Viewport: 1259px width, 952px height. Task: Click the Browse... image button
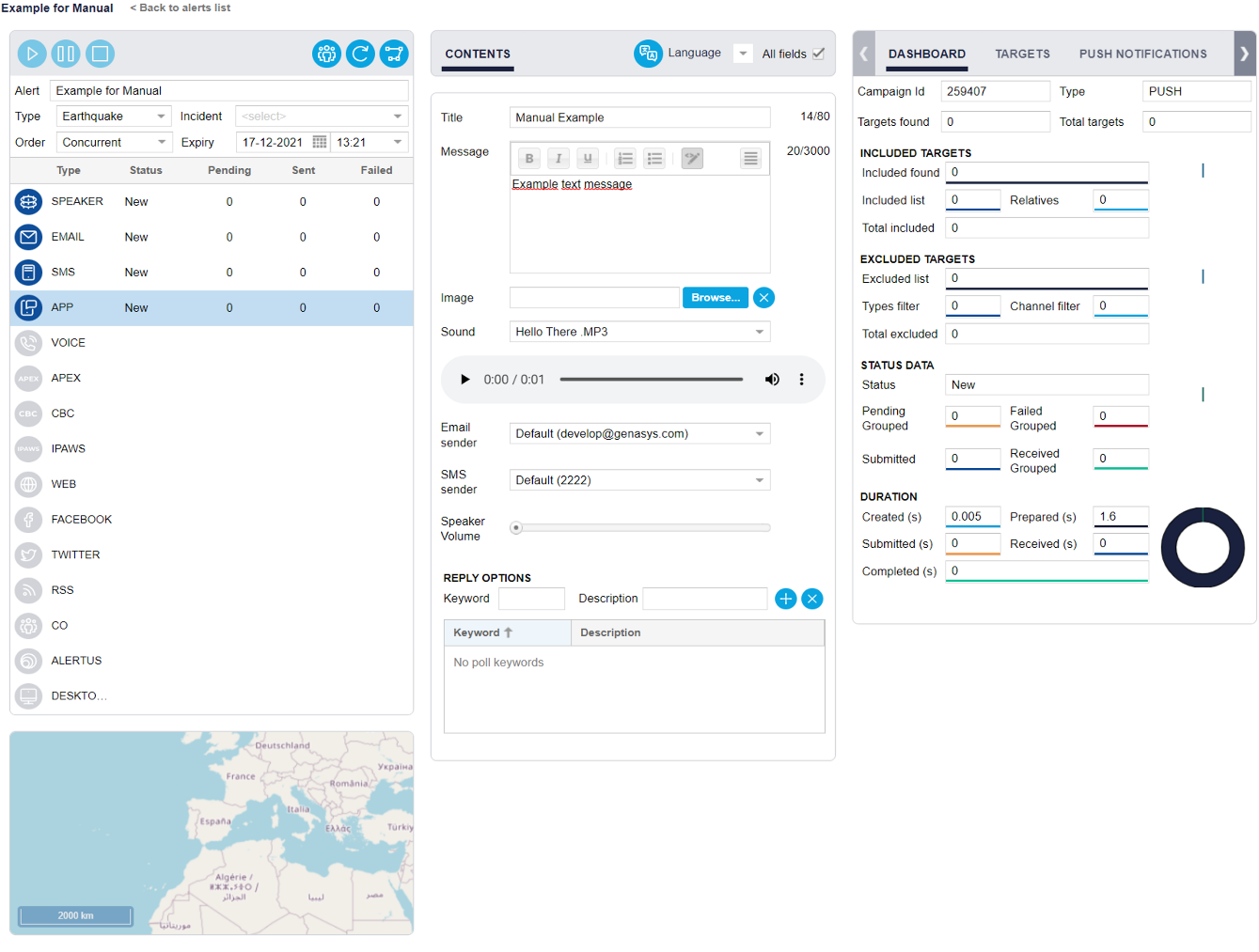715,298
